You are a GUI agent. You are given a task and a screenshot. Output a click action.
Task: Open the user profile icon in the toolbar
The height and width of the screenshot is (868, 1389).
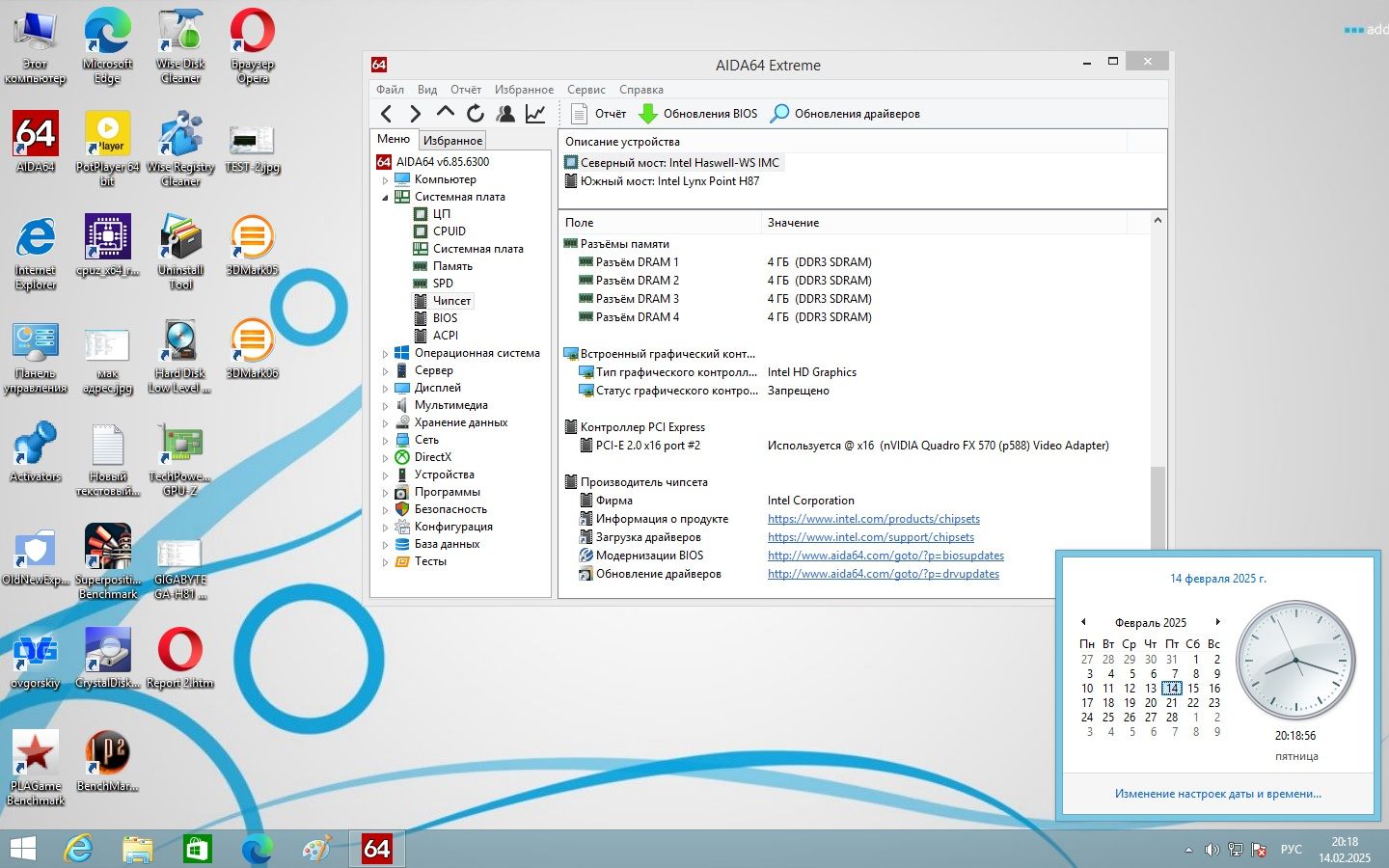tap(505, 114)
